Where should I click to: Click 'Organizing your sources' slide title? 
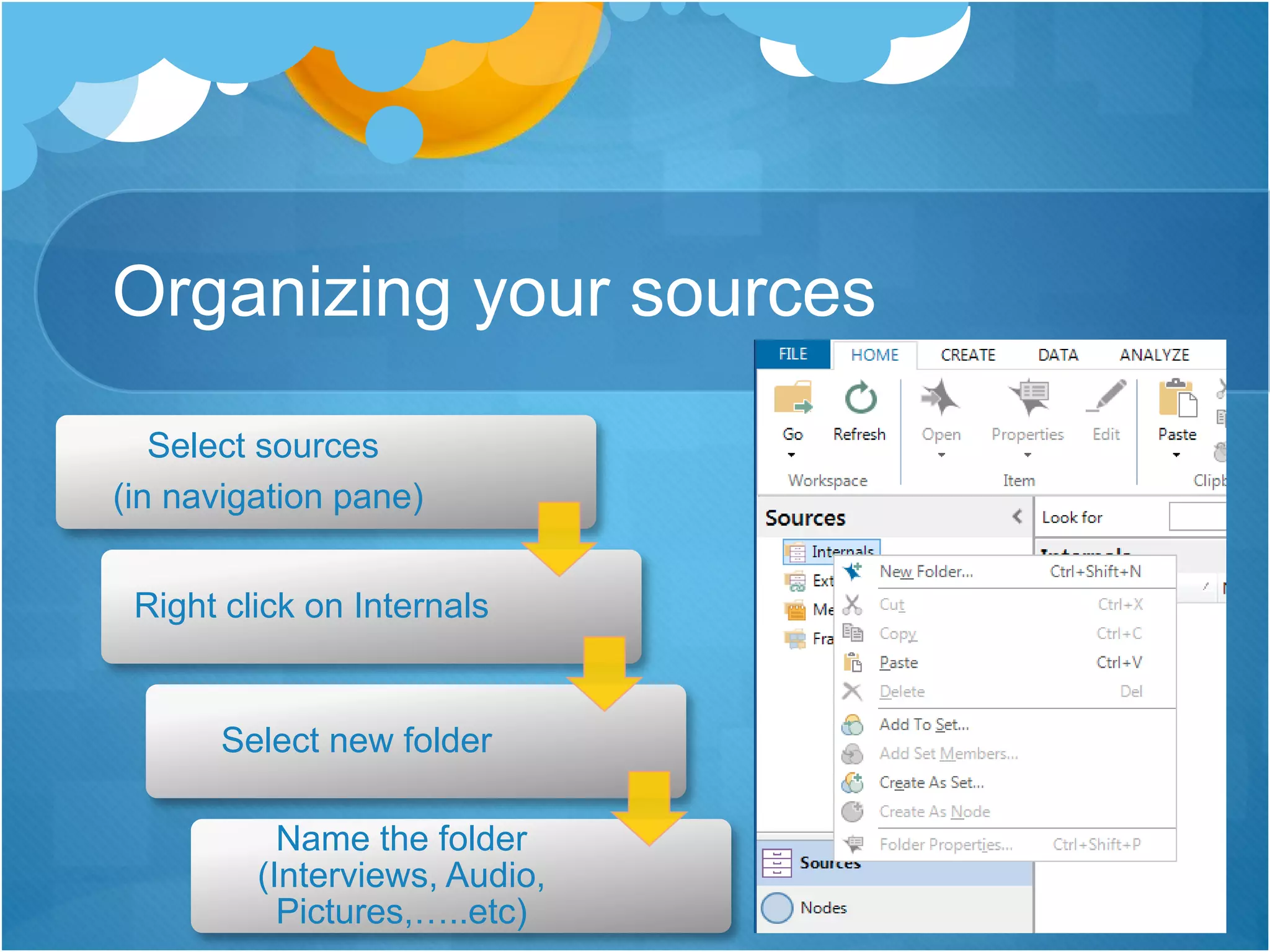click(494, 293)
